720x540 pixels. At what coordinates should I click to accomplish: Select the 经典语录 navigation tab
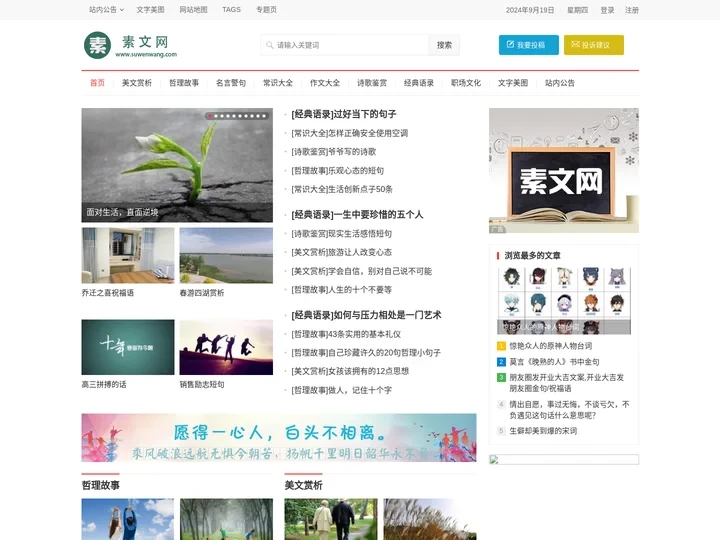click(x=419, y=83)
